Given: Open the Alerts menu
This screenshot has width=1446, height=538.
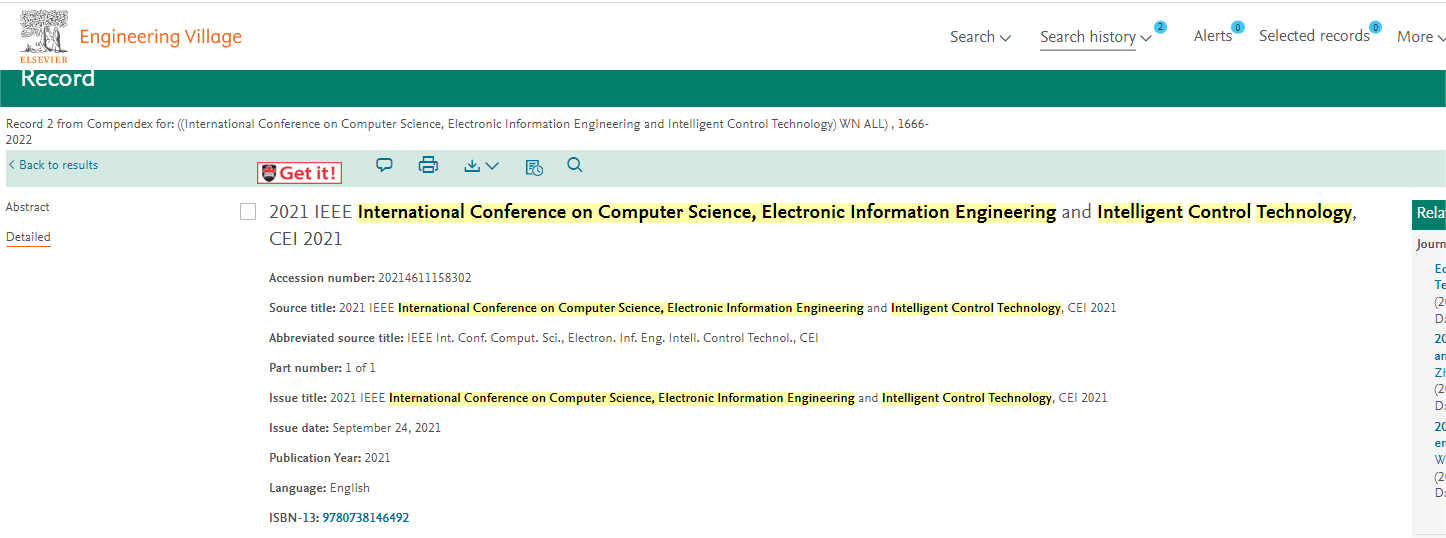Looking at the screenshot, I should [x=1213, y=36].
